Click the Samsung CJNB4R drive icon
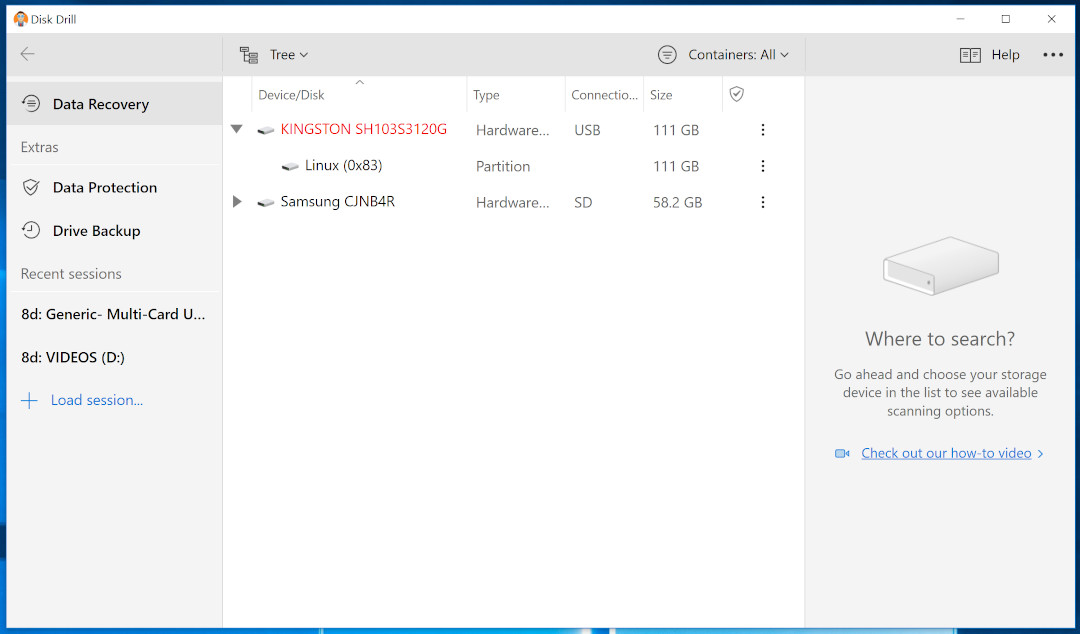This screenshot has width=1080, height=634. coord(266,203)
